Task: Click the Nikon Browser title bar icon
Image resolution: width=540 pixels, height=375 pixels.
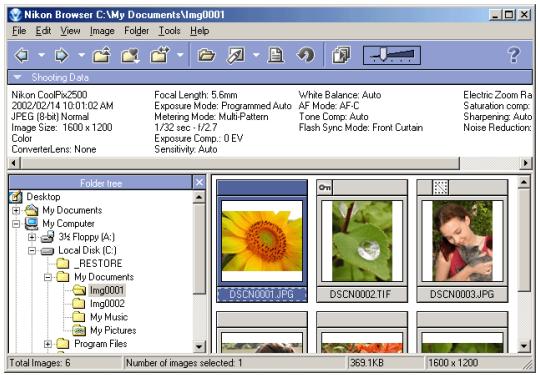Action: point(15,15)
